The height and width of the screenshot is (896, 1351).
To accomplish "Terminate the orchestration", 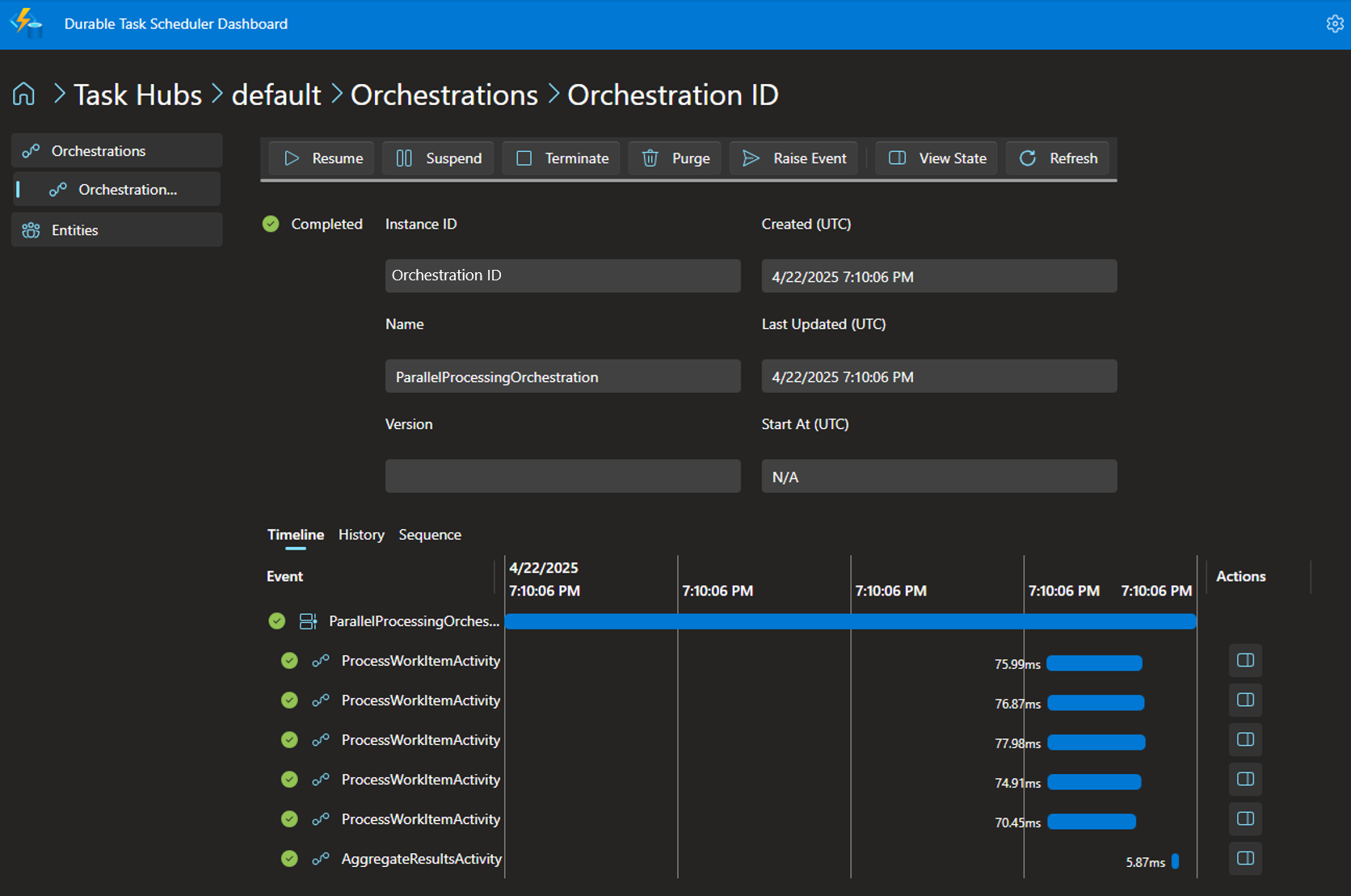I will 561,158.
